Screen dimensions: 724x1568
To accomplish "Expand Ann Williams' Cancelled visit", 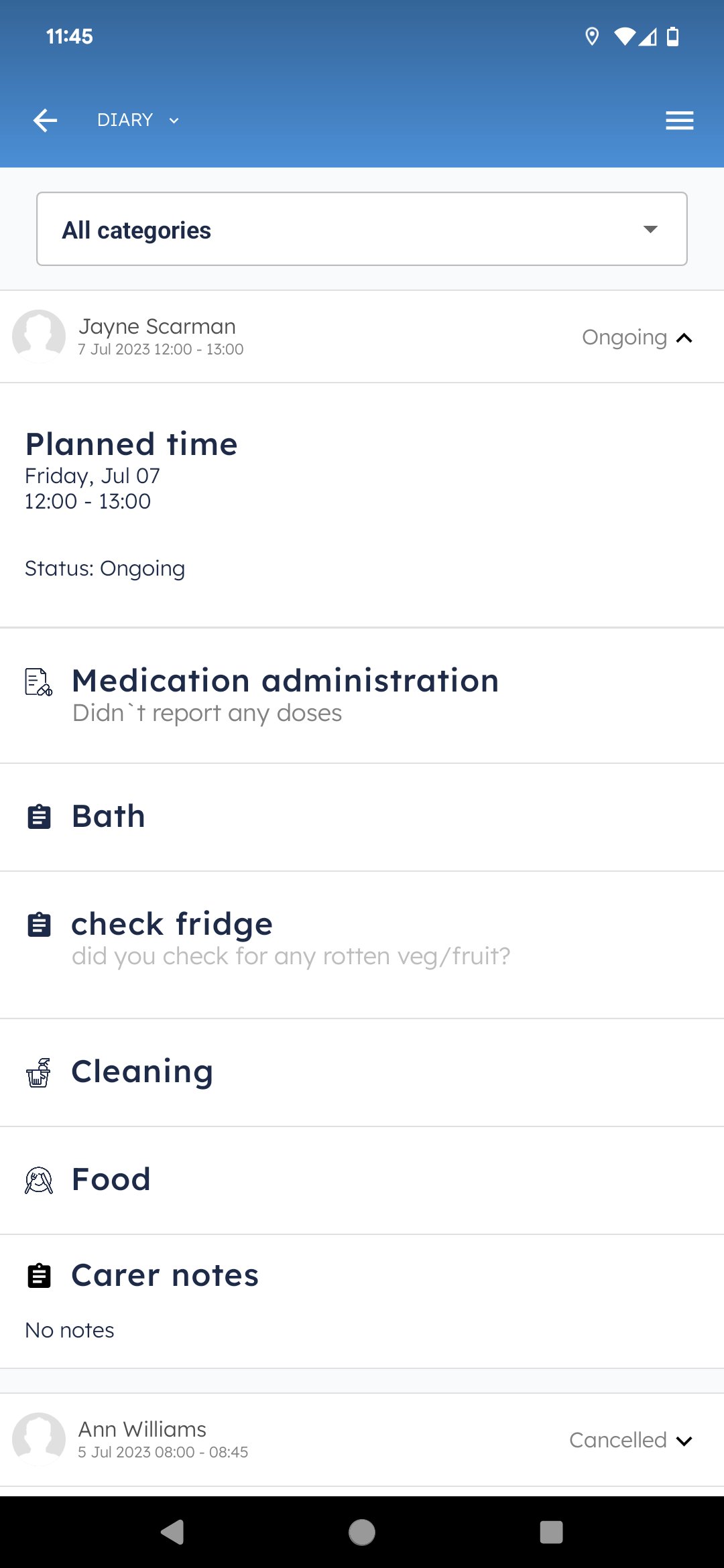I will coord(684,1441).
